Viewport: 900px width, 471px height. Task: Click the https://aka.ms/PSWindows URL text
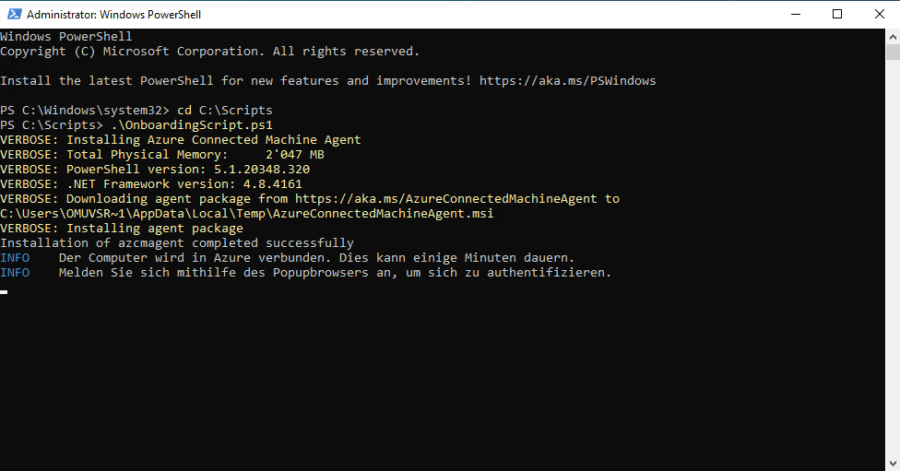tap(567, 81)
